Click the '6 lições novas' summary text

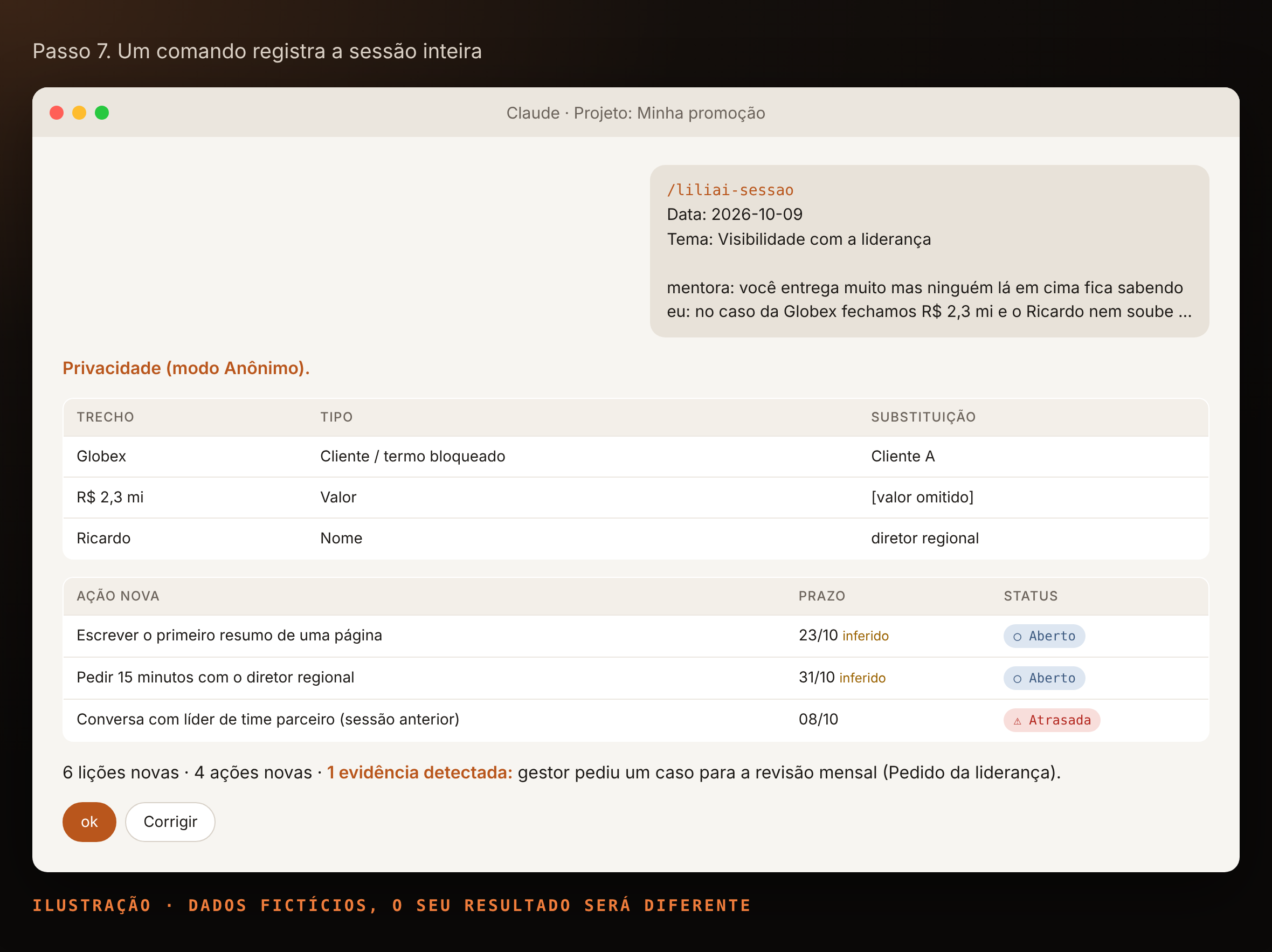[121, 772]
